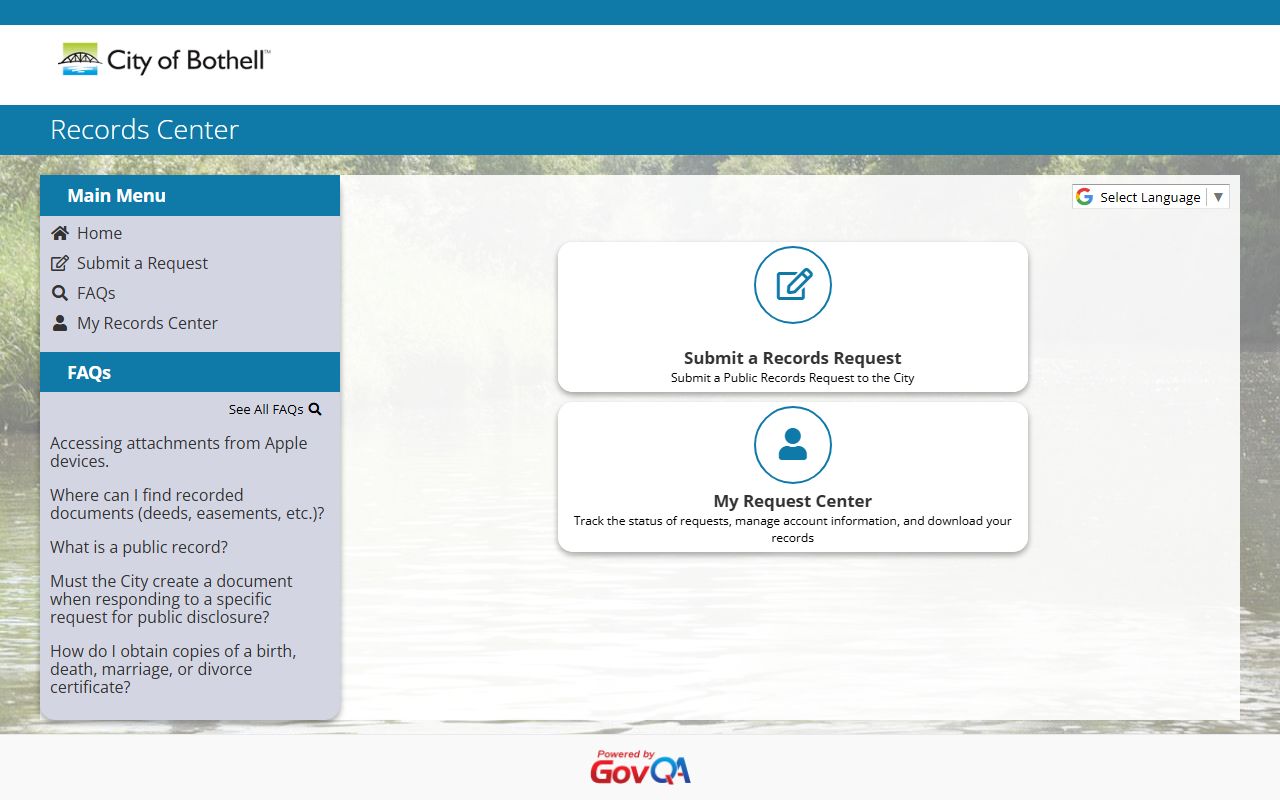Click the circular edit icon for records request
The height and width of the screenshot is (800, 1280).
pyautogui.click(x=792, y=285)
